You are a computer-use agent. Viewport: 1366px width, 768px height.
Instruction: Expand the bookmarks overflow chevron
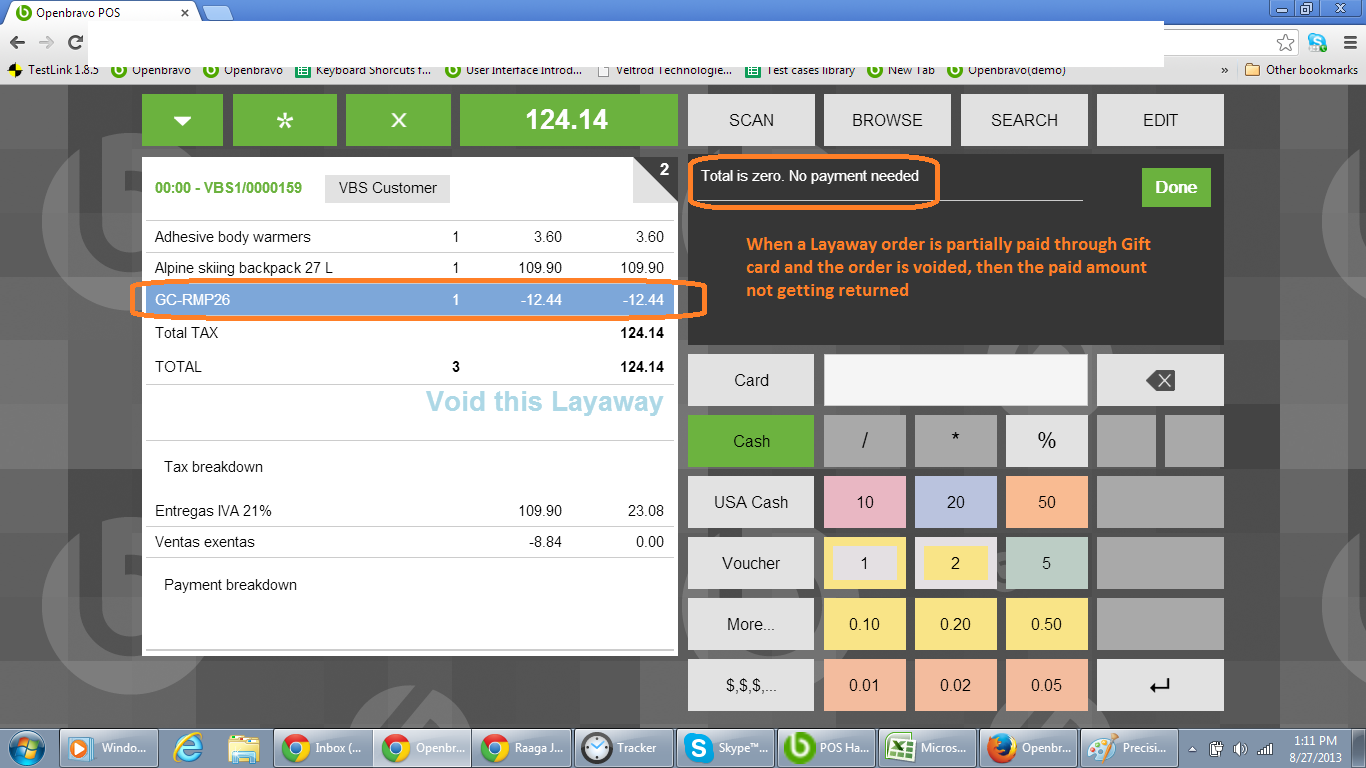point(1225,70)
